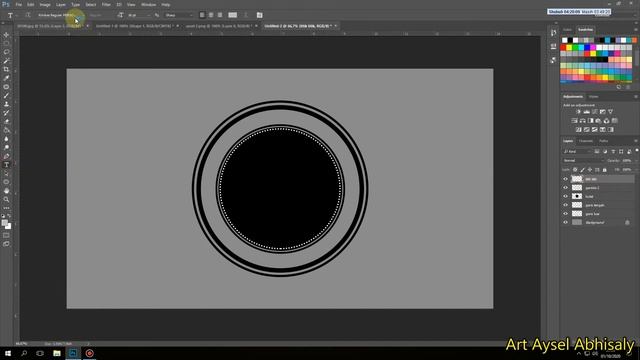Select the Move tool
This screenshot has width=640, height=360.
pos(6,35)
